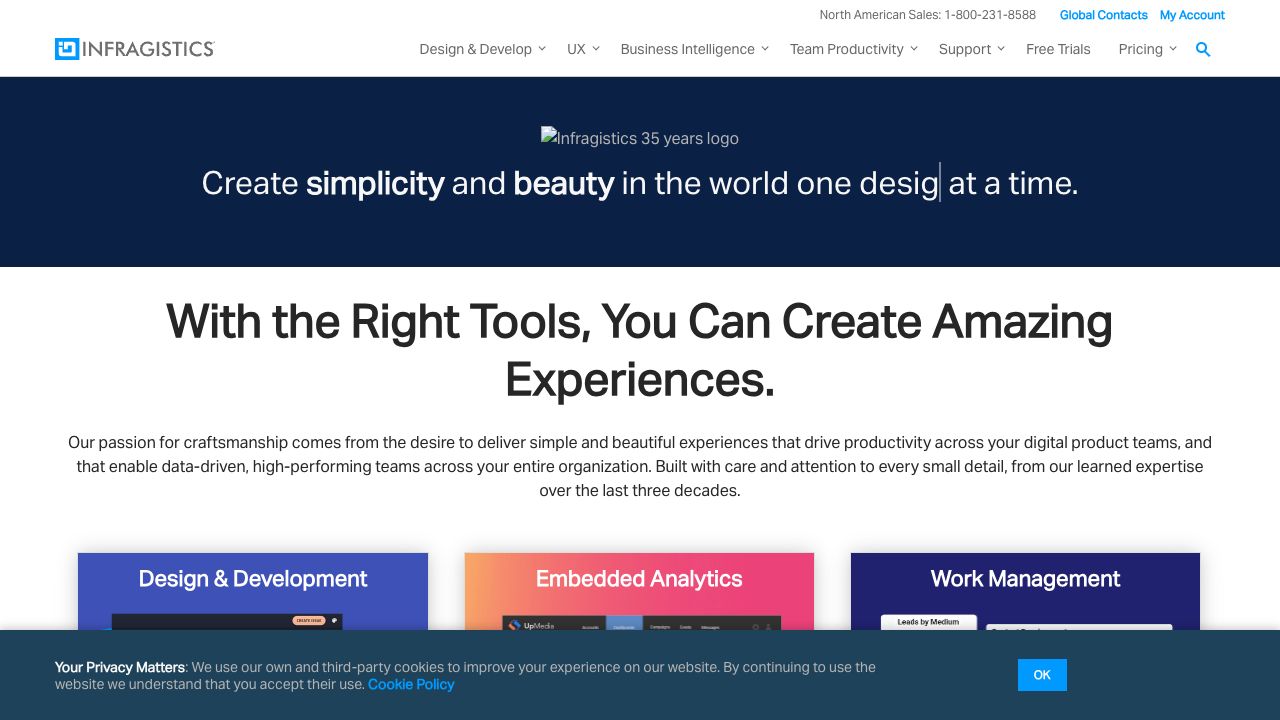
Task: Click the Infragistics 35 years logo image
Action: point(639,138)
